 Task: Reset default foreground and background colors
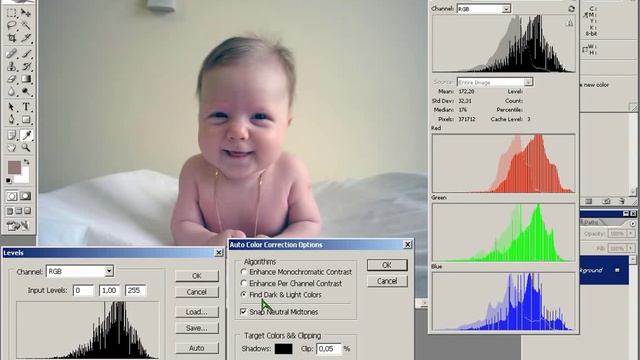[x=9, y=180]
